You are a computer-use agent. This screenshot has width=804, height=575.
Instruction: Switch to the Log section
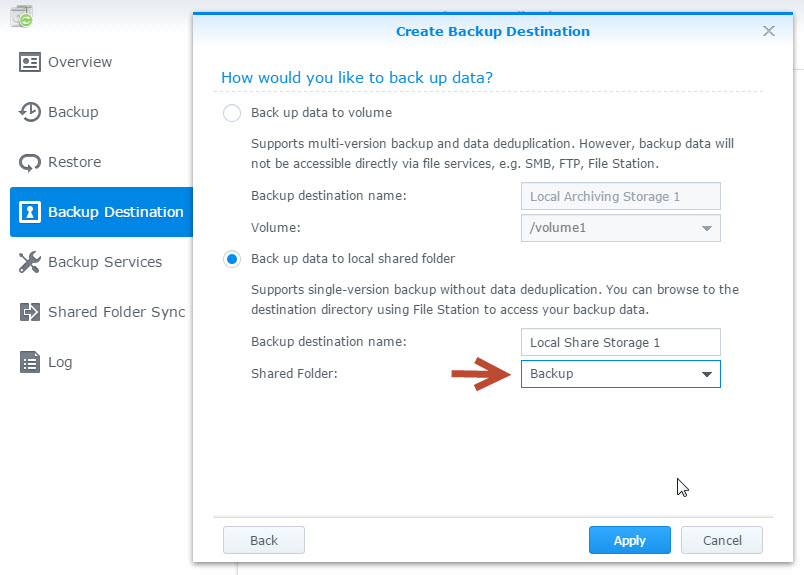click(60, 362)
